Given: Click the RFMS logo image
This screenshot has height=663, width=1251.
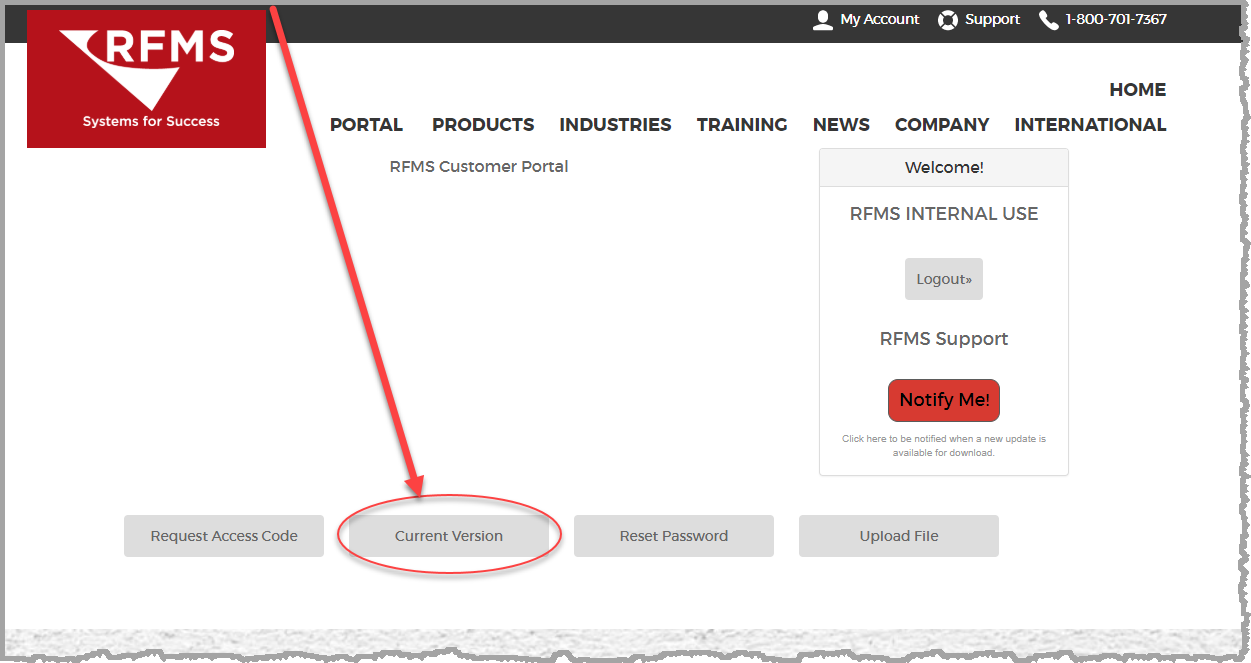Looking at the screenshot, I should [x=146, y=79].
